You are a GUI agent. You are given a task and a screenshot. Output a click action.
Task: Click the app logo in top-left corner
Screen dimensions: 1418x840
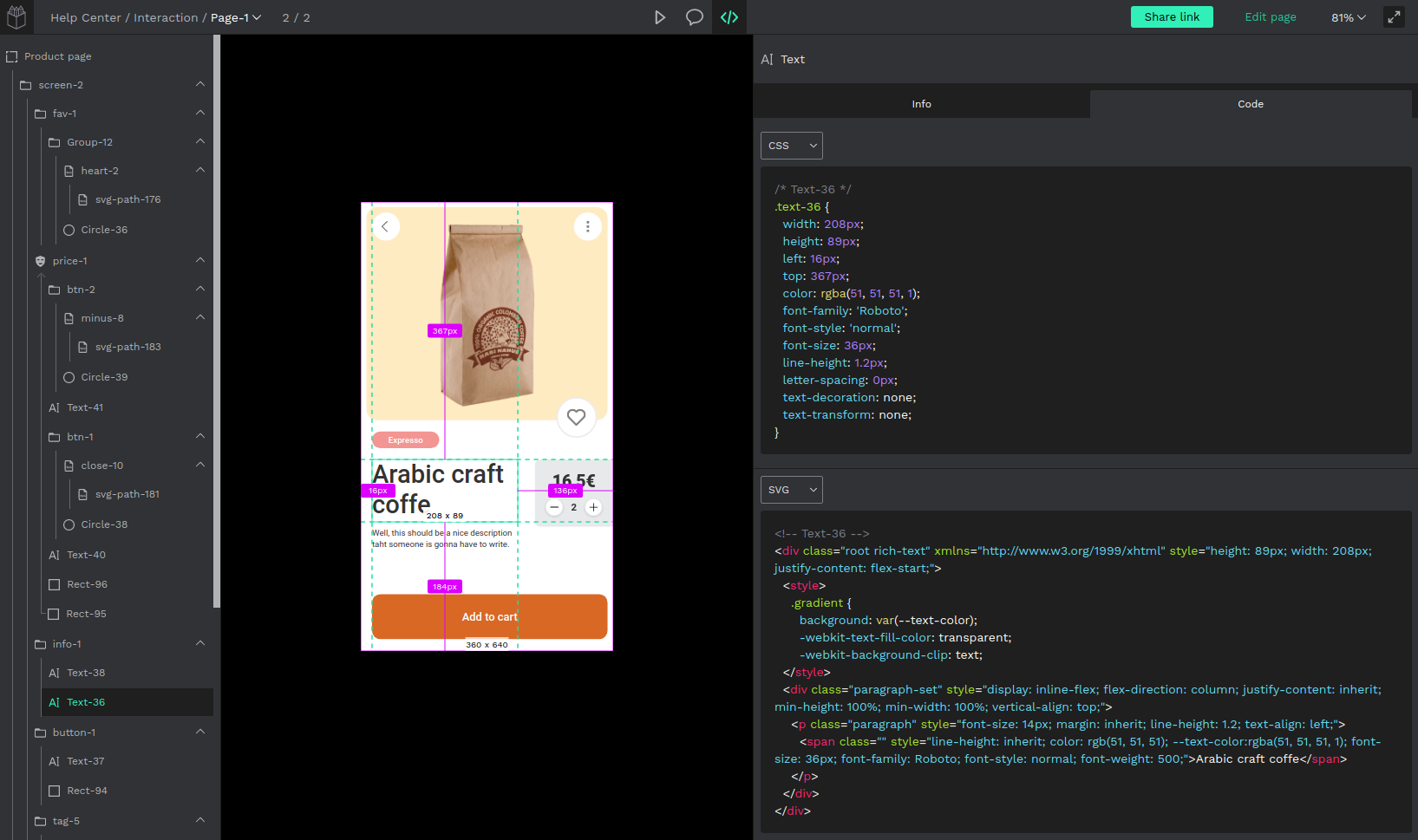coord(16,17)
